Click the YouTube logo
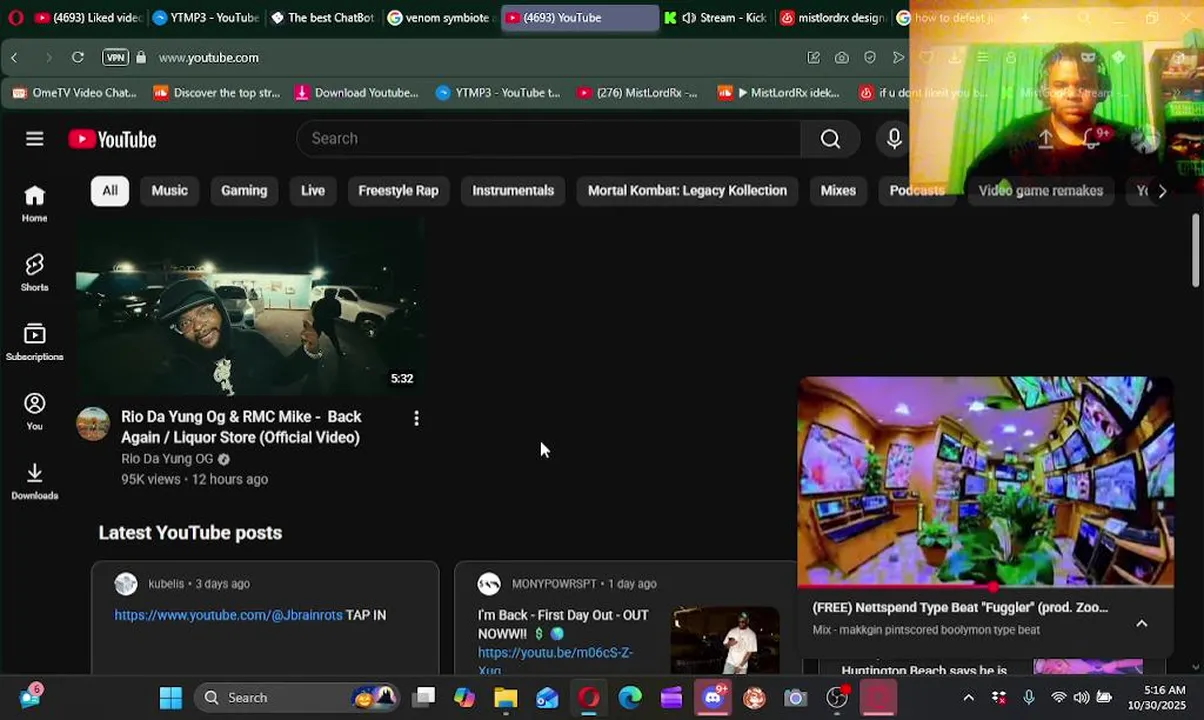 [x=112, y=139]
